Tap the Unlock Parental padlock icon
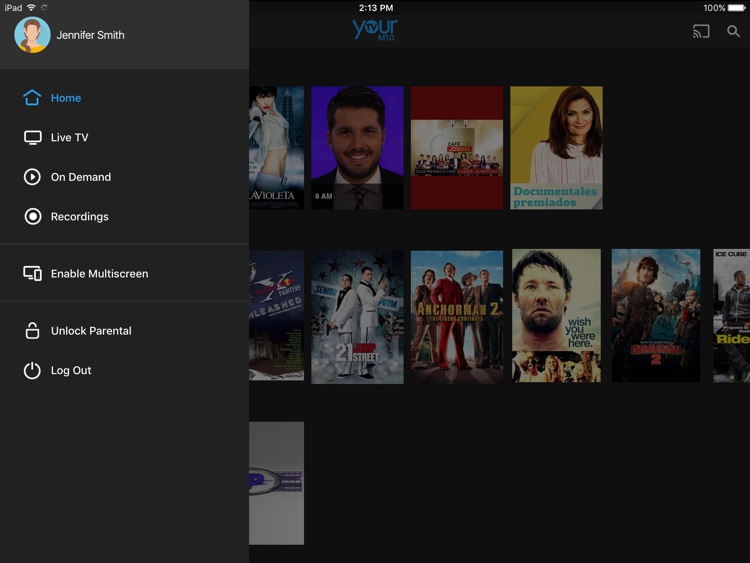Viewport: 750px width, 563px height. click(x=32, y=331)
